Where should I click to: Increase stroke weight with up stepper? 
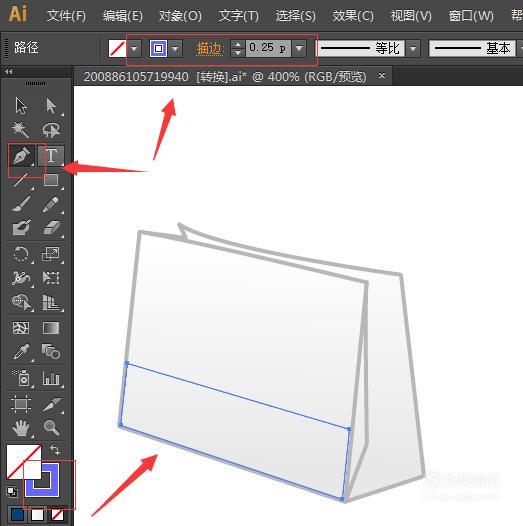point(238,44)
